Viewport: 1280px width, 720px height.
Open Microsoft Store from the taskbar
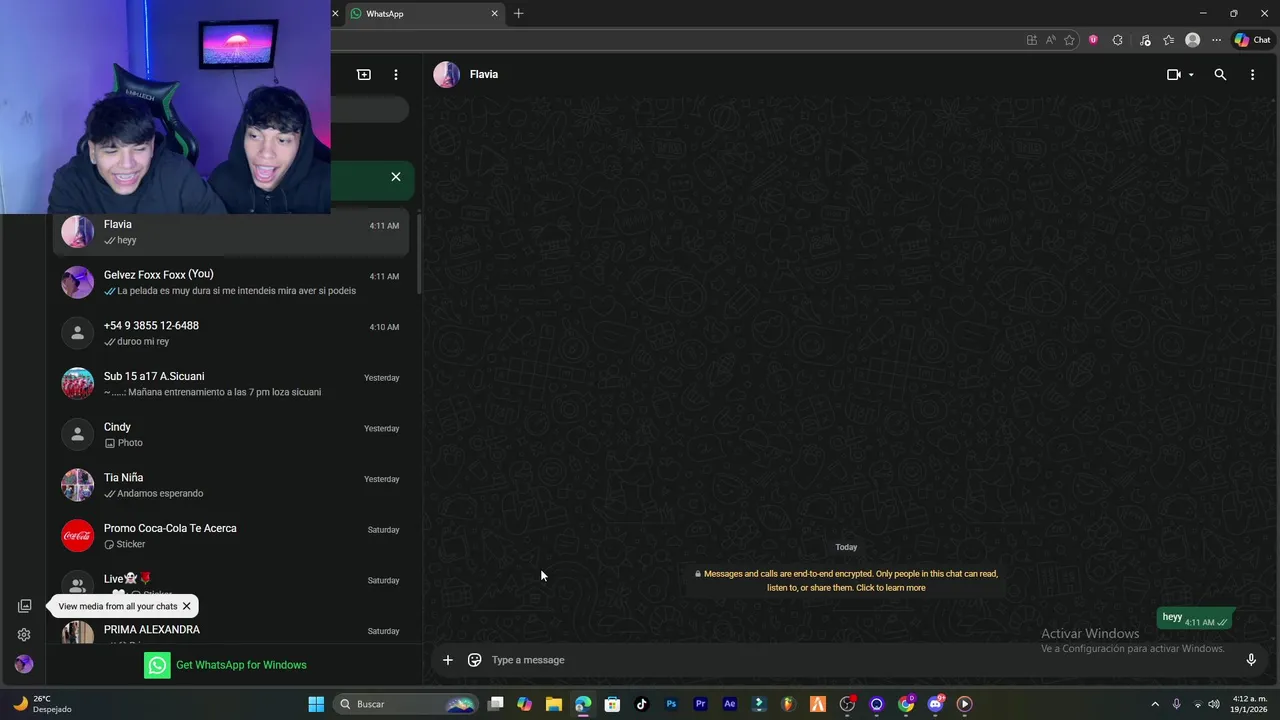pos(613,704)
